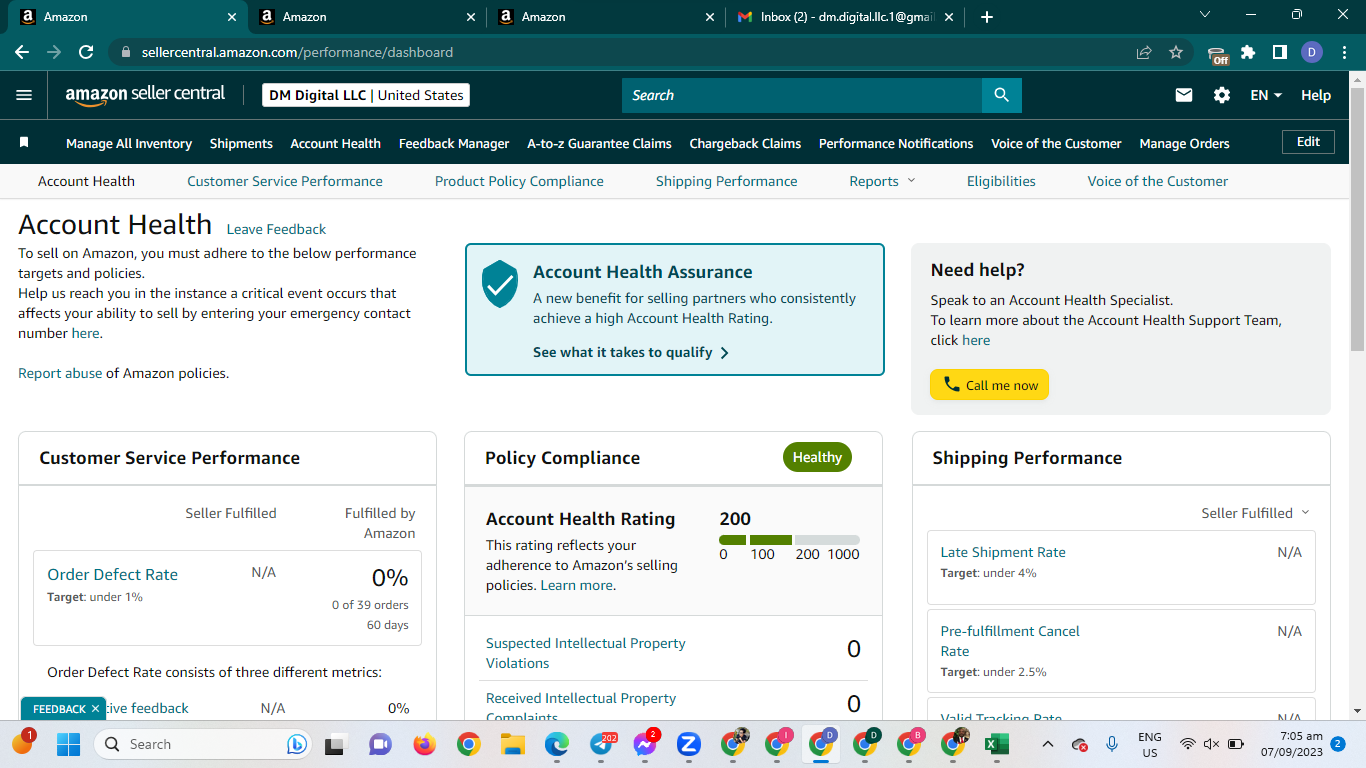Go to Chargeback Claims
Image resolution: width=1366 pixels, height=768 pixels.
click(x=745, y=143)
